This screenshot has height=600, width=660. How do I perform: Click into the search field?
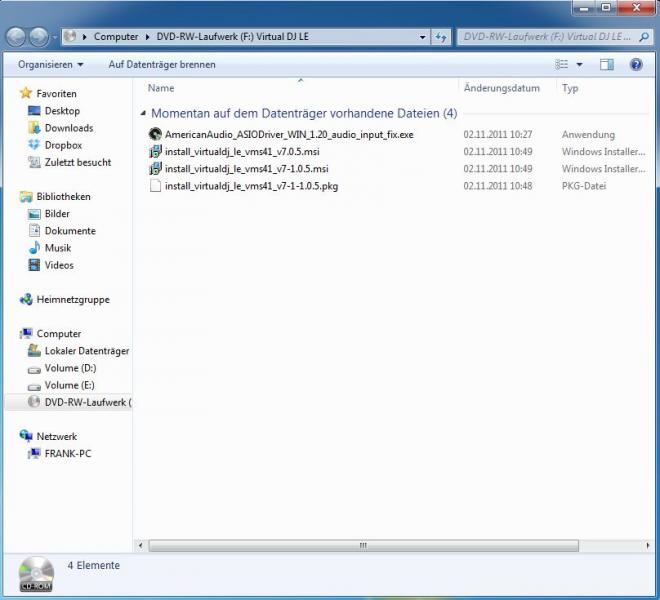point(547,37)
